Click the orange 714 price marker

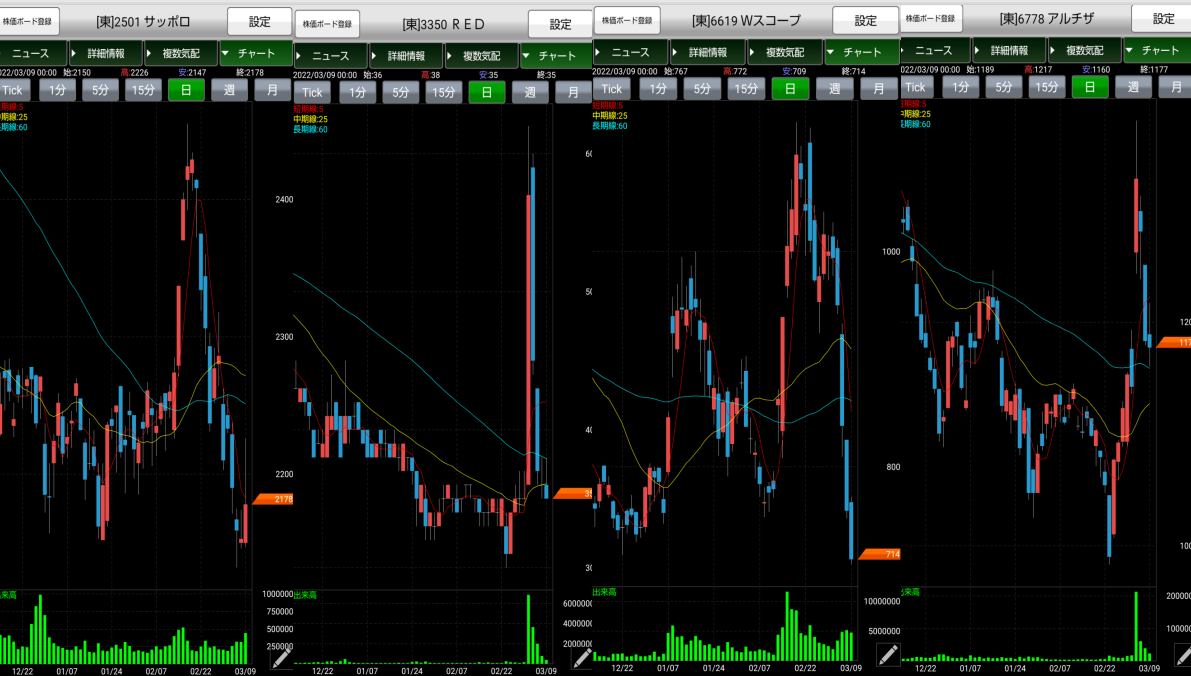tap(880, 554)
